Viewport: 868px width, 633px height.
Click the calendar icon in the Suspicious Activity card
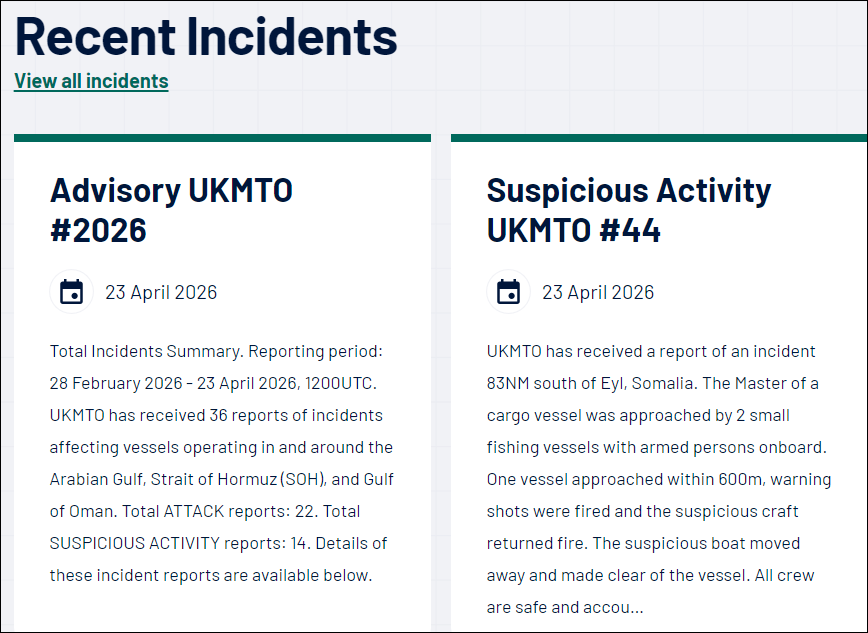point(508,292)
